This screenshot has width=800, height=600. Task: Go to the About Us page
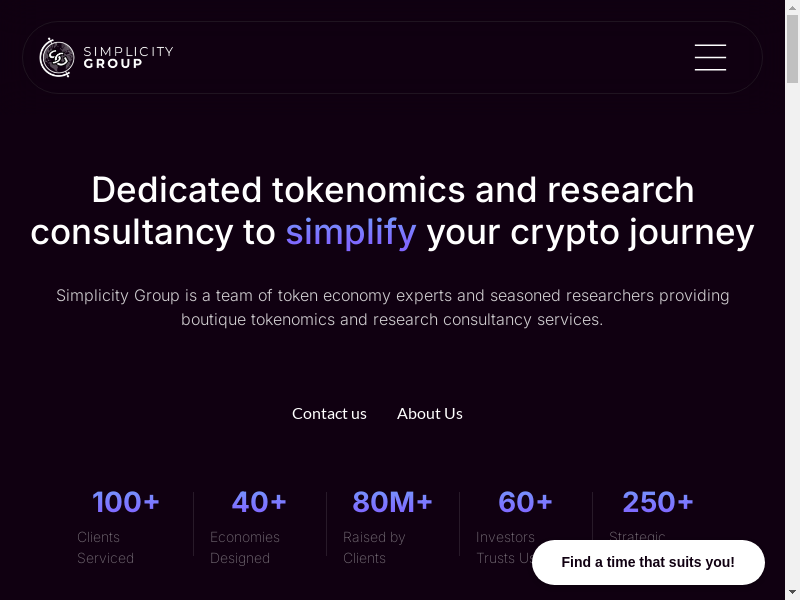(430, 413)
